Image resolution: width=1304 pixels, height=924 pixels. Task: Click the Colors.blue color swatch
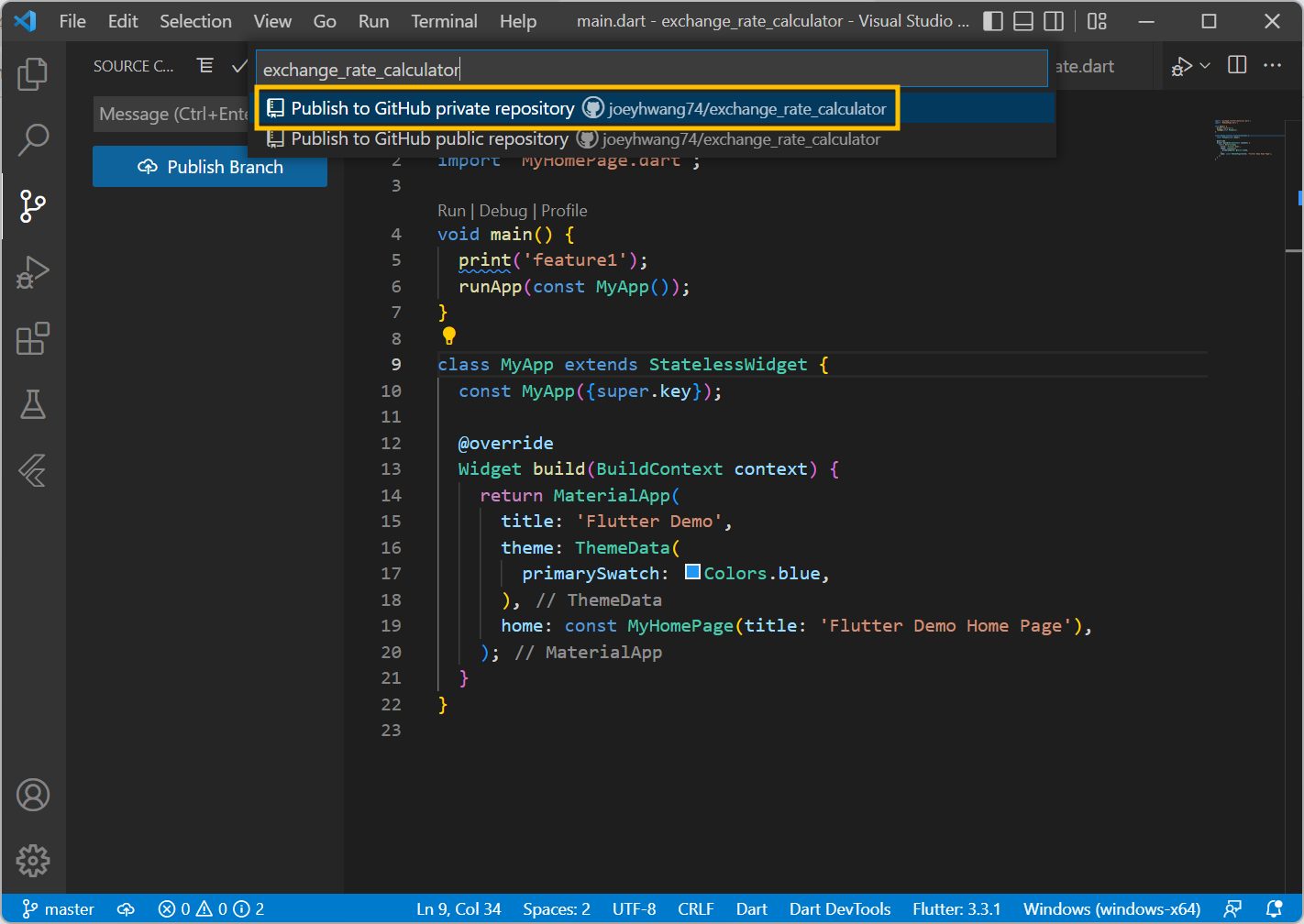pyautogui.click(x=692, y=572)
